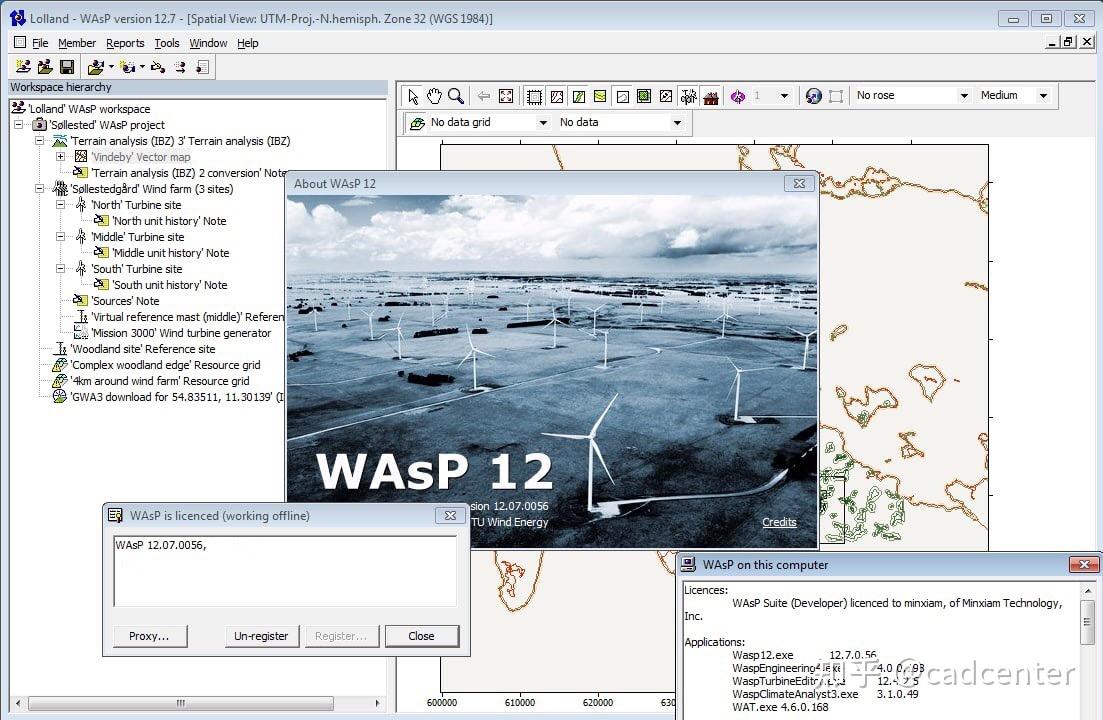Open a new workspace using the toolbar icon
Viewport: 1103px width, 720px height.
pyautogui.click(x=23, y=66)
